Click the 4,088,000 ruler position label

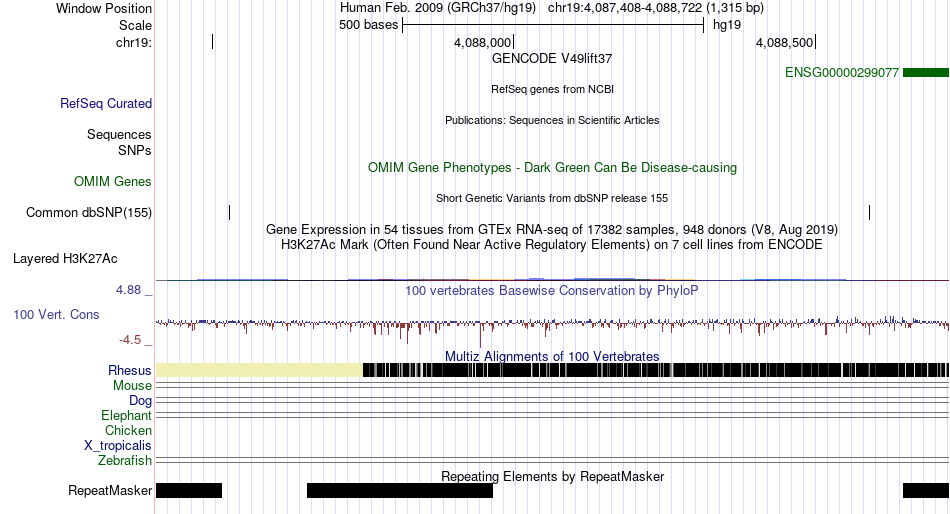(x=483, y=42)
